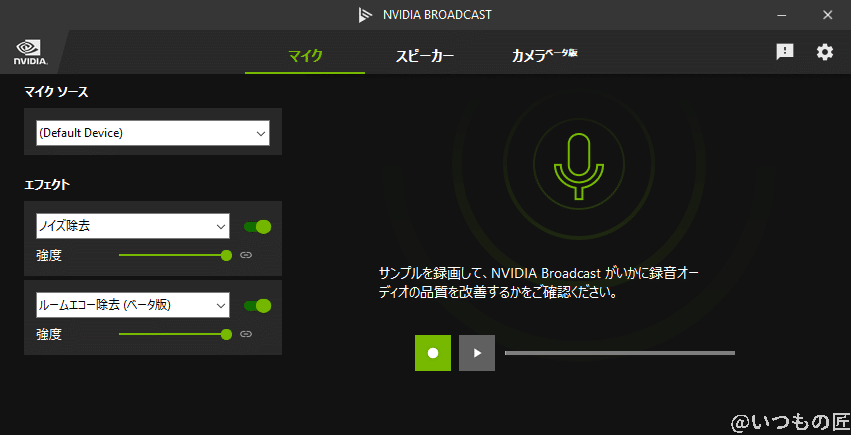The image size is (851, 435).
Task: Play the recorded sample
Action: pyautogui.click(x=477, y=353)
